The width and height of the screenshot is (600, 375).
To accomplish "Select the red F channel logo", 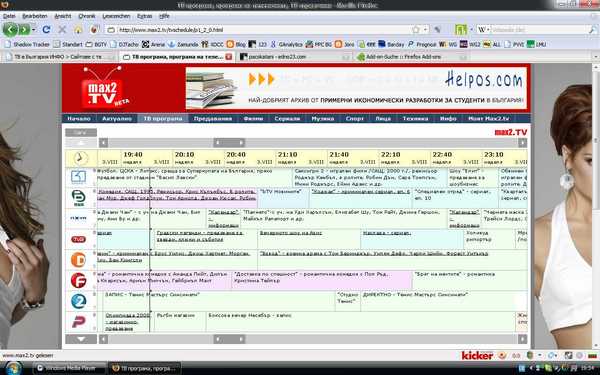I will coord(78,280).
